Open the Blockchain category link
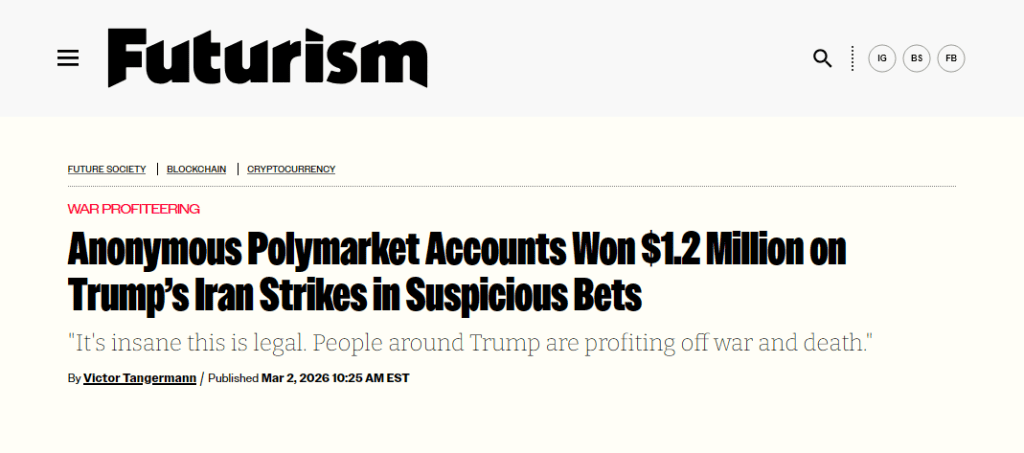The height and width of the screenshot is (453, 1024). (197, 169)
